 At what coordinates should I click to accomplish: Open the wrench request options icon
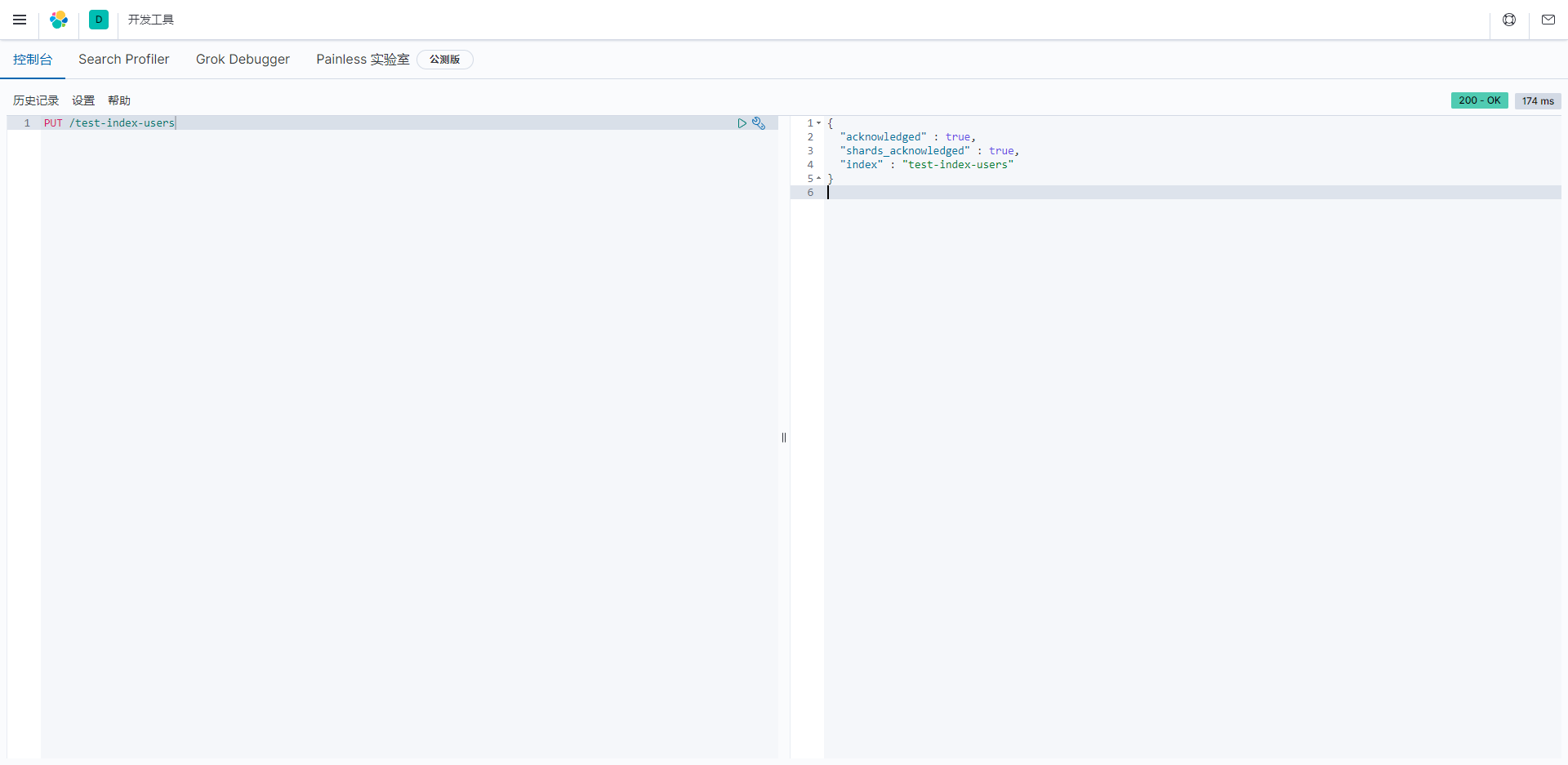point(759,123)
